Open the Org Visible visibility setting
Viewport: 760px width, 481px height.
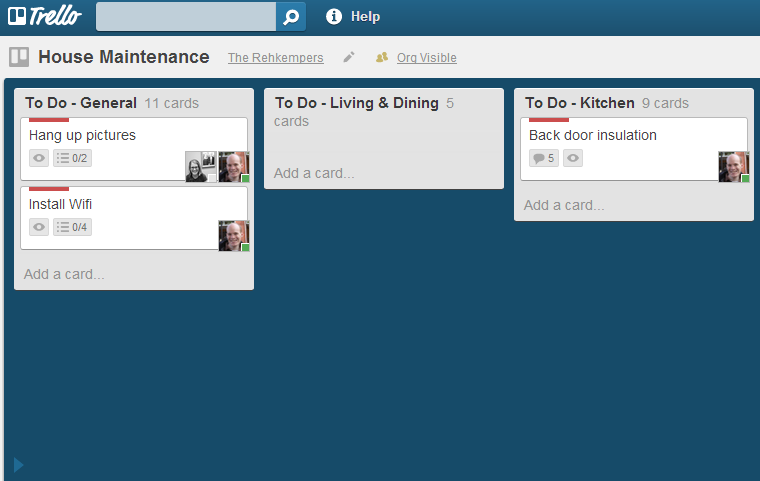[427, 58]
